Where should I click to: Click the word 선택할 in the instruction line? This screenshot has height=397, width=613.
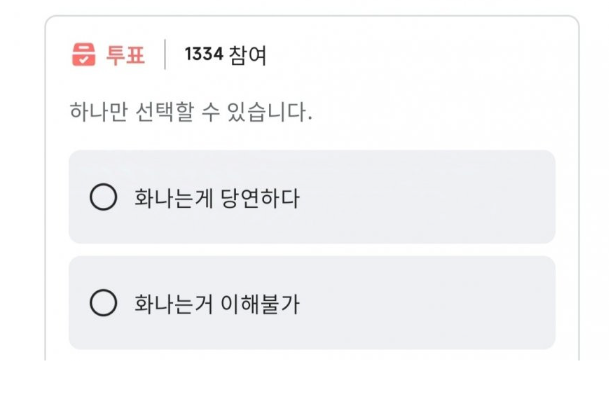click(x=165, y=112)
